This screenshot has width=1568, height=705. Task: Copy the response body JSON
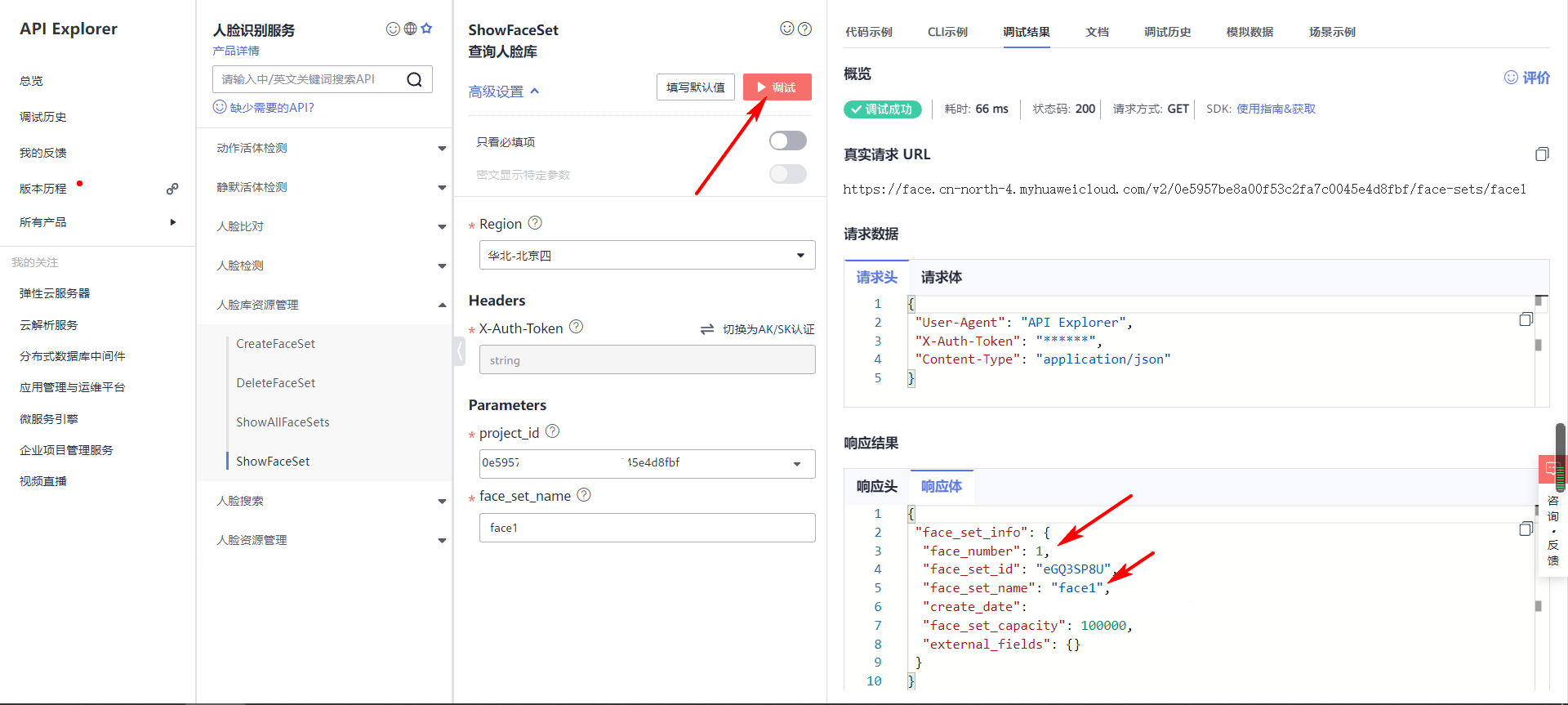(x=1526, y=529)
